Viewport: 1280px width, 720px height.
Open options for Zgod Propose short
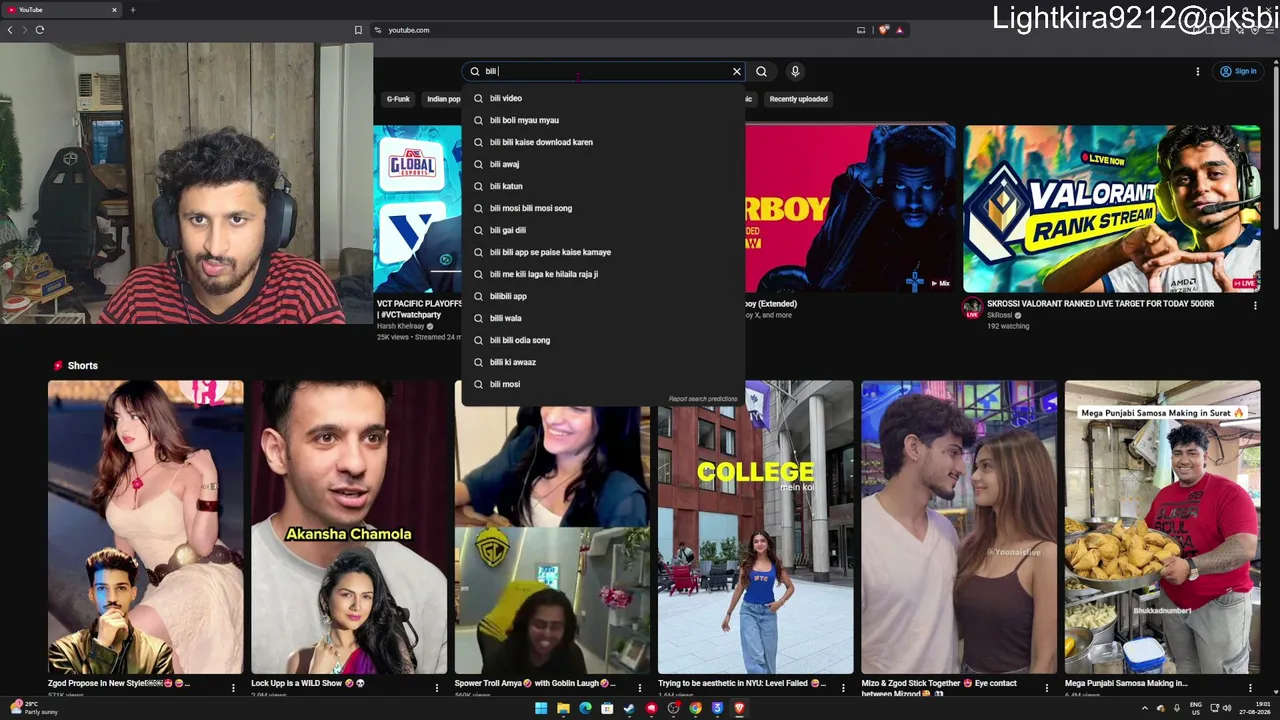[233, 688]
